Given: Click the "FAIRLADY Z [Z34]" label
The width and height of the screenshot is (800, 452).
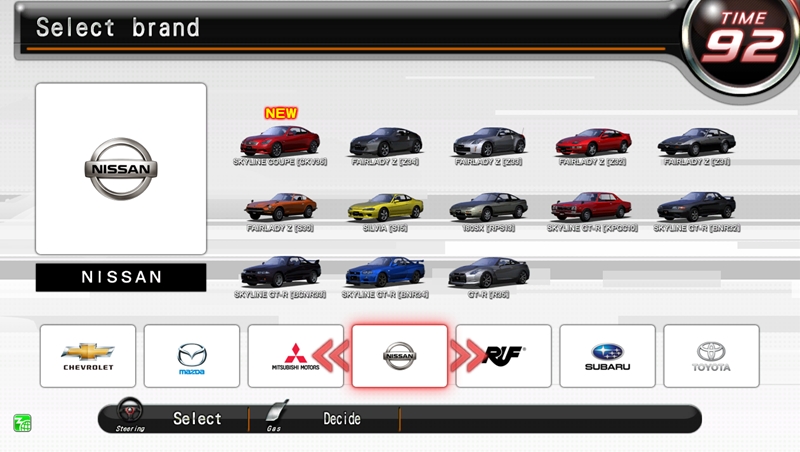Looking at the screenshot, I should point(385,162).
